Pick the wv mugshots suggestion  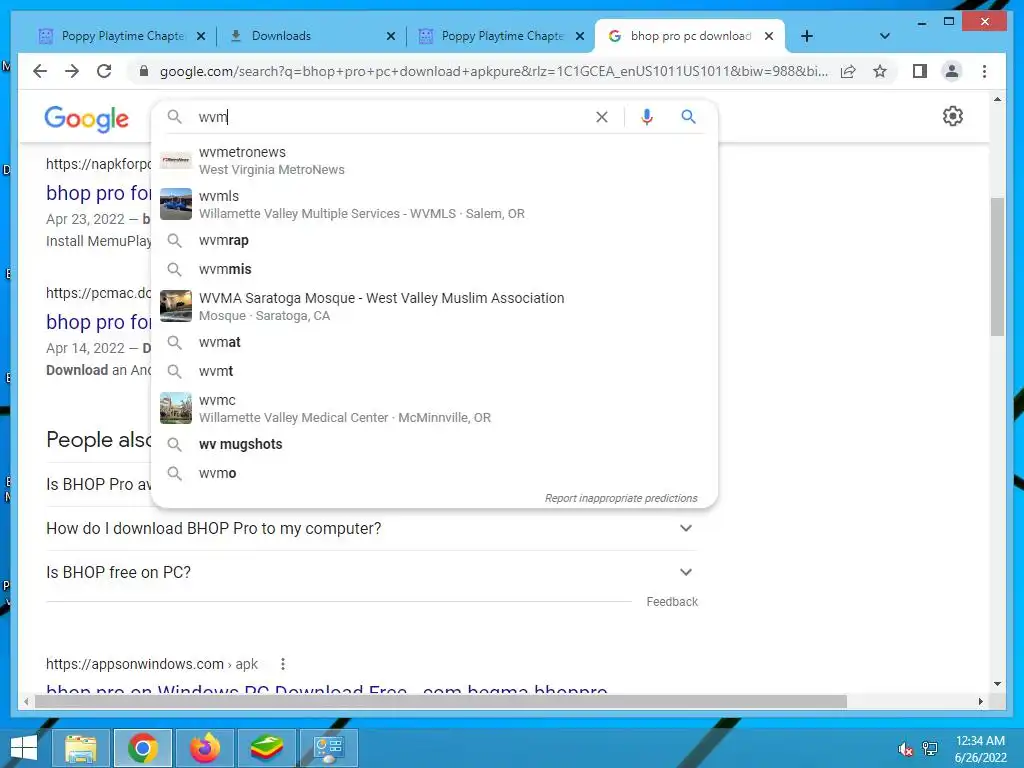coord(434,444)
